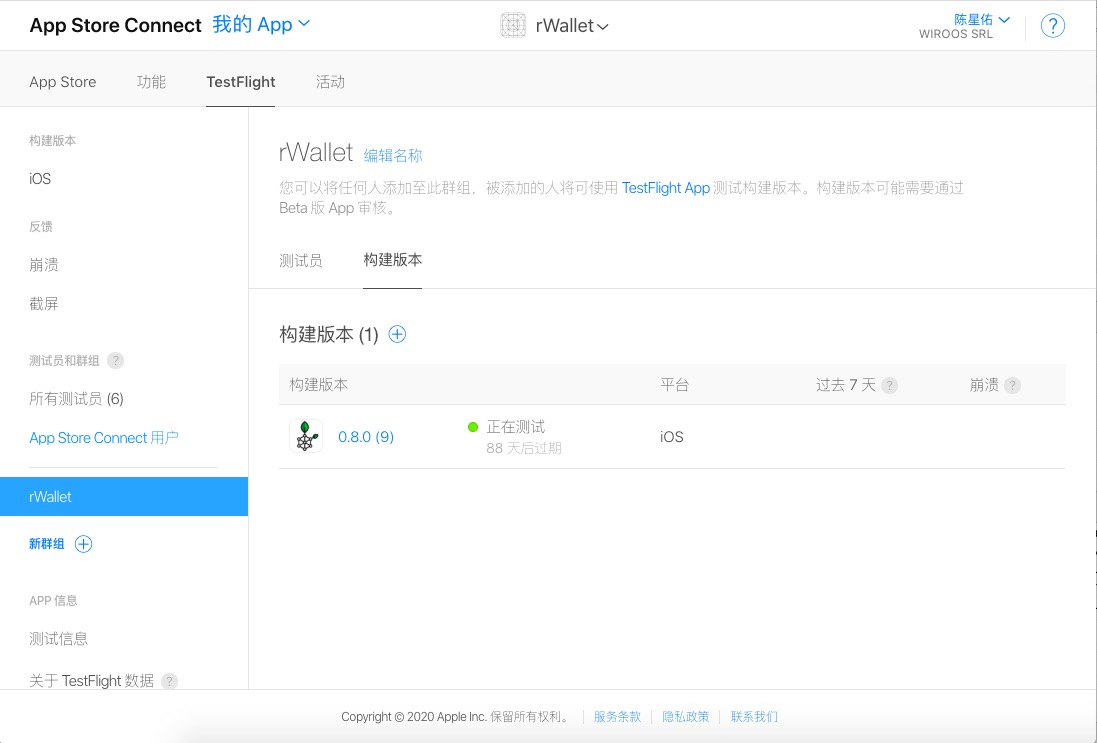
Task: Click the 过去 7 天 column header
Action: [846, 385]
